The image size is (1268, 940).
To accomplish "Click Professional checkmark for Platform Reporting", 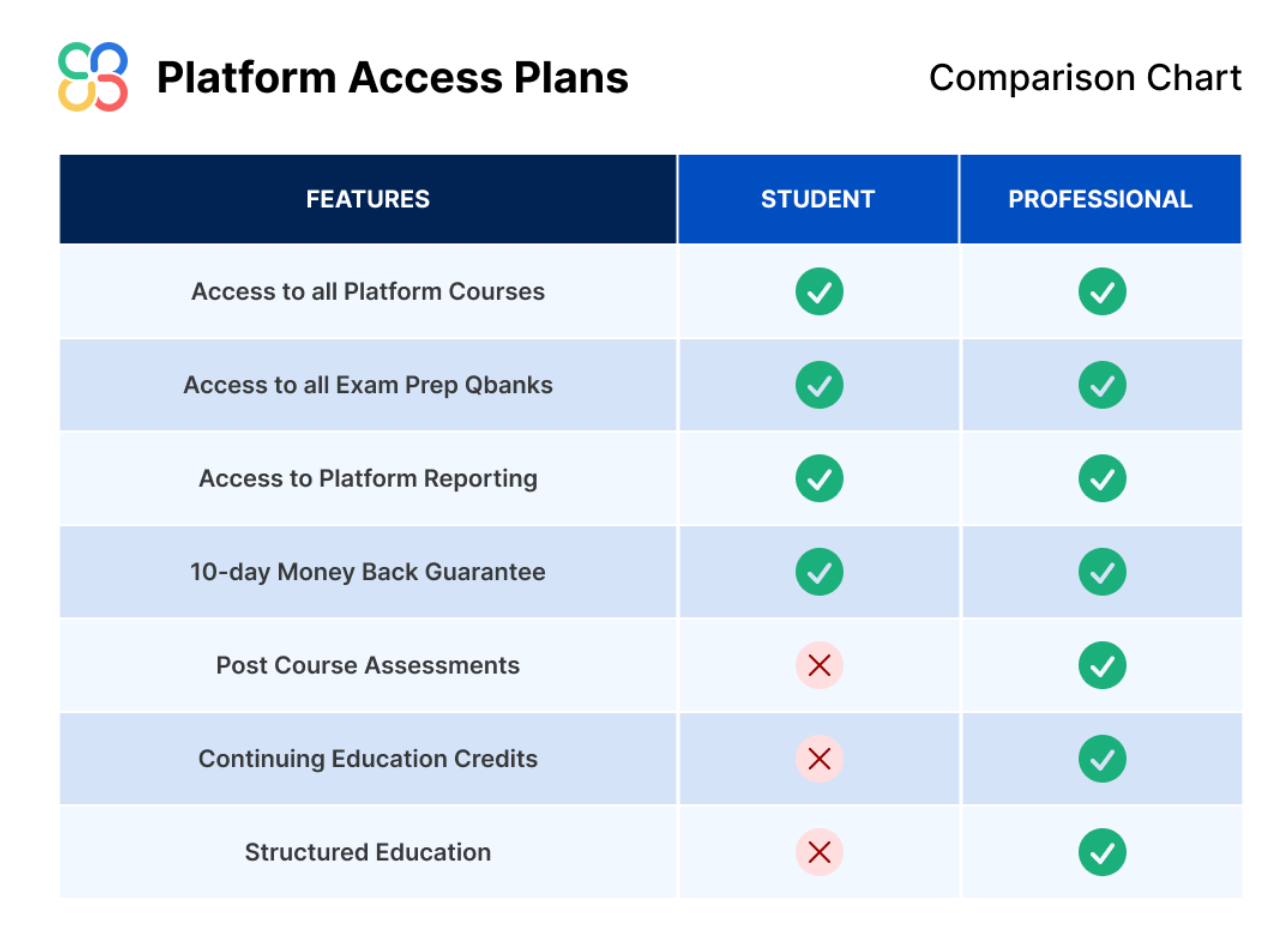I will (1102, 479).
